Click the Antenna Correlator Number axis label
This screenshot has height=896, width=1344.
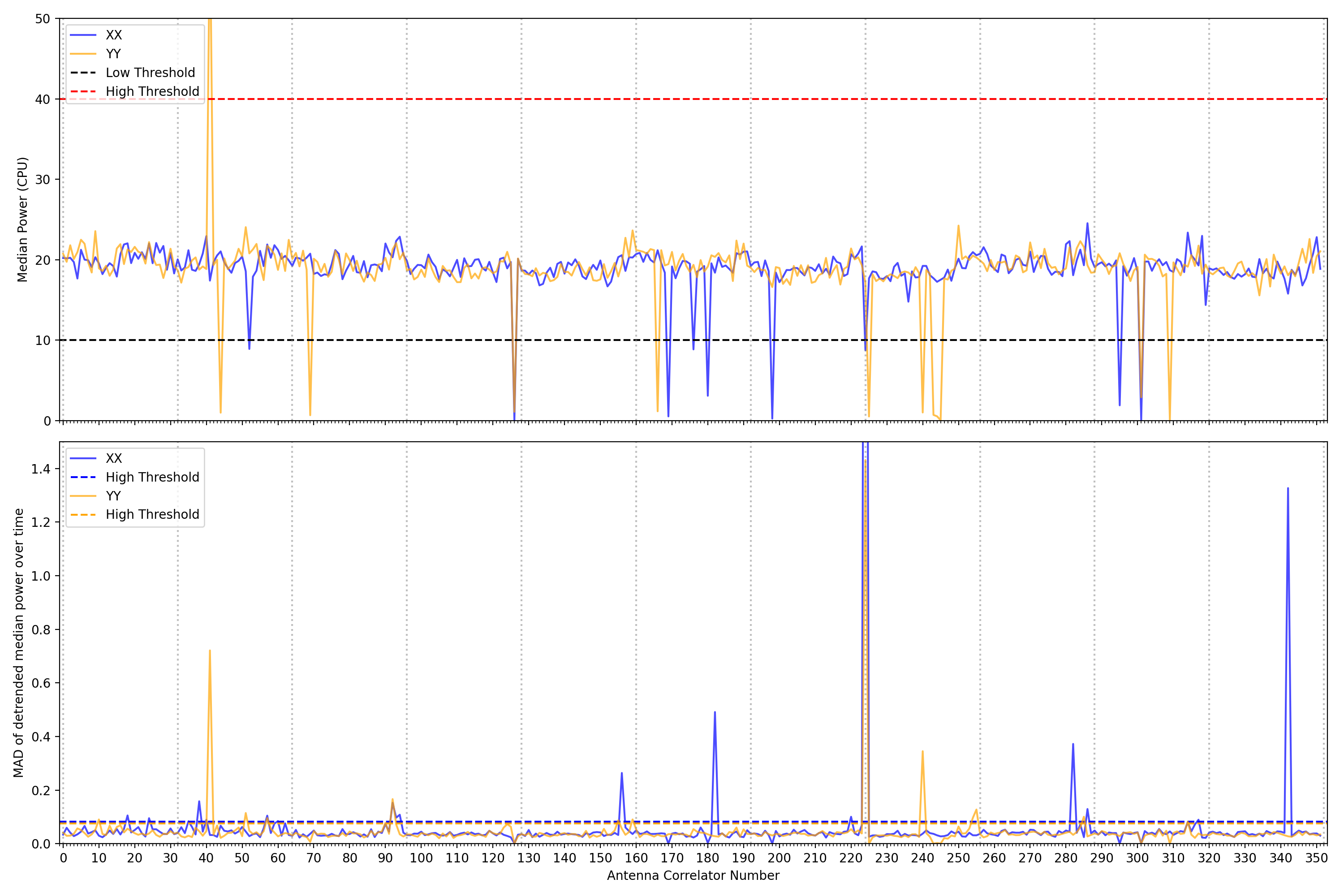click(x=693, y=875)
